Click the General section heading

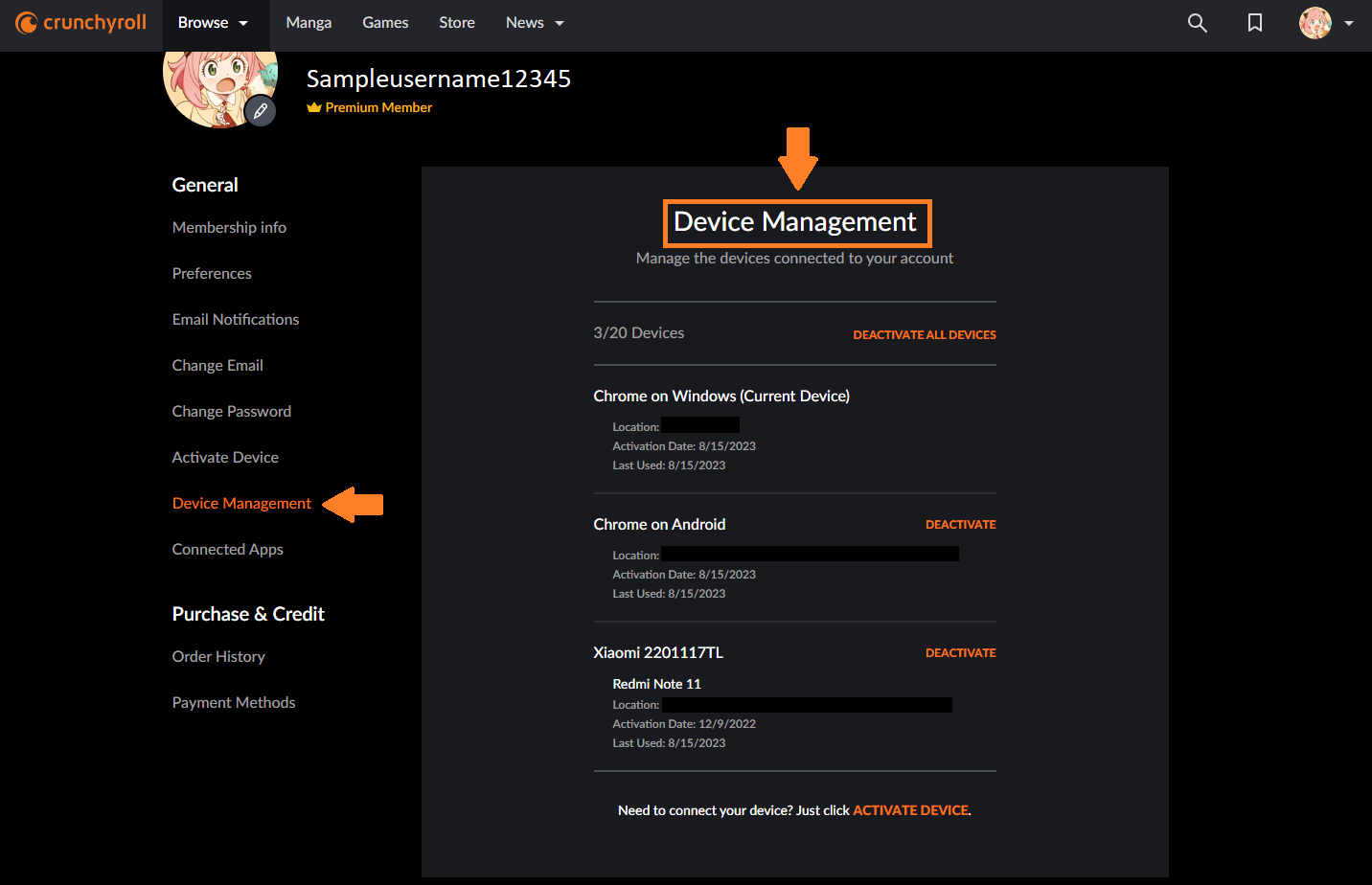point(205,185)
